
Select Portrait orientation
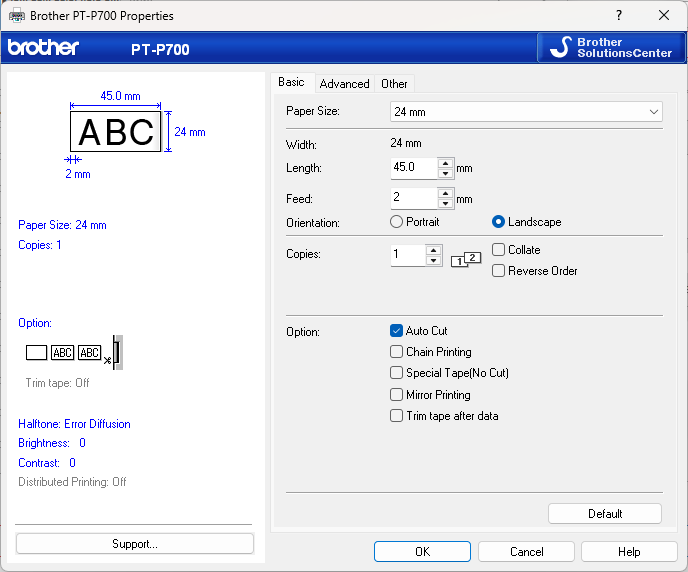point(415,222)
